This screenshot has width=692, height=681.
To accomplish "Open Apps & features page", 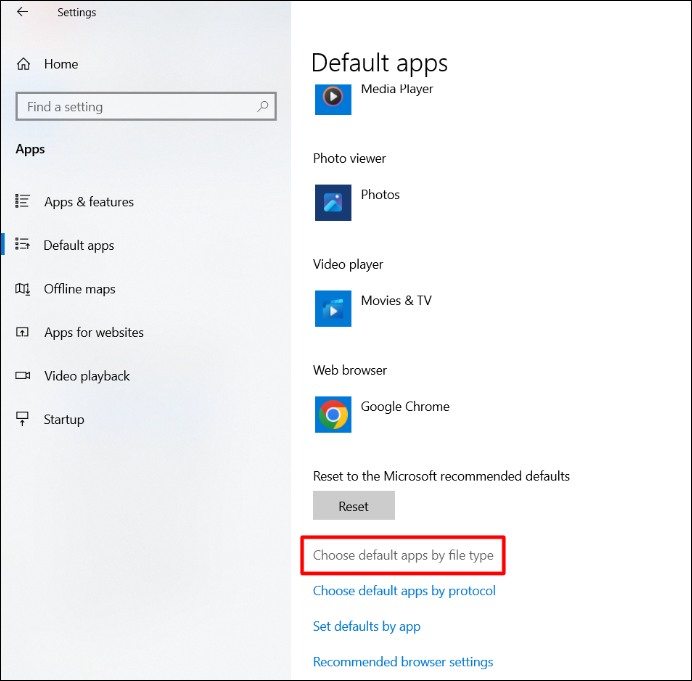I will click(88, 202).
